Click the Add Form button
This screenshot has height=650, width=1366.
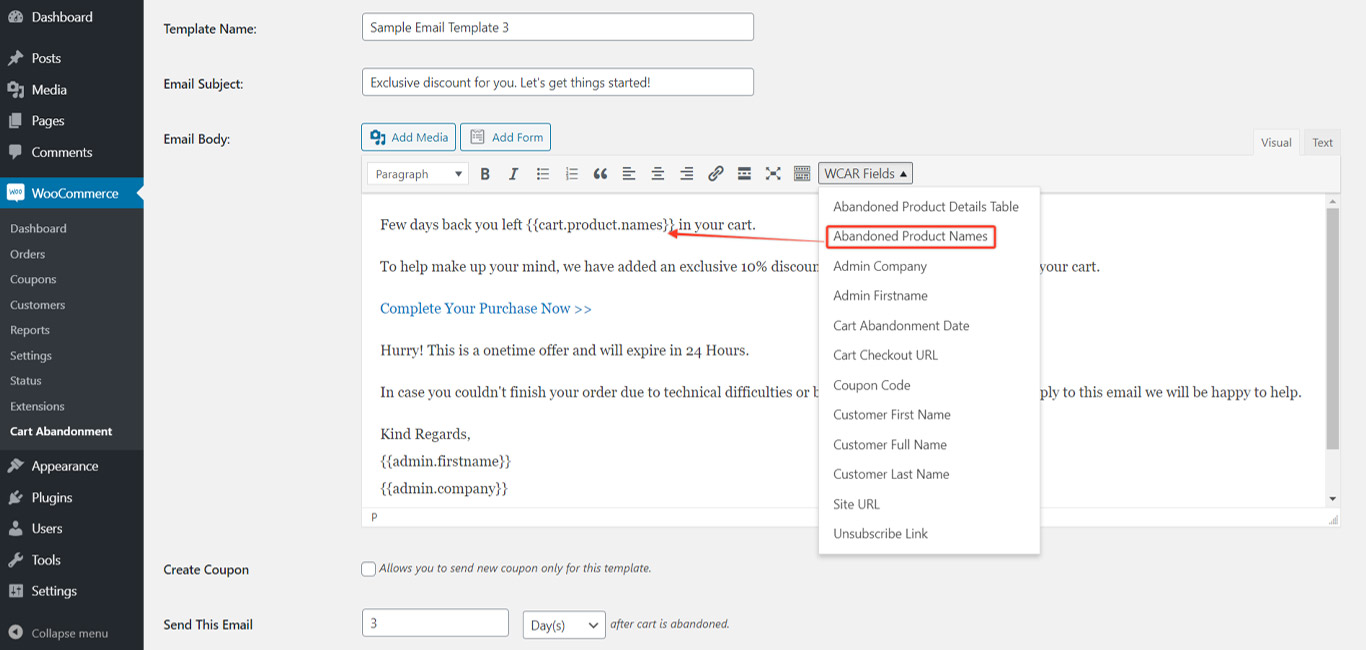tap(506, 137)
